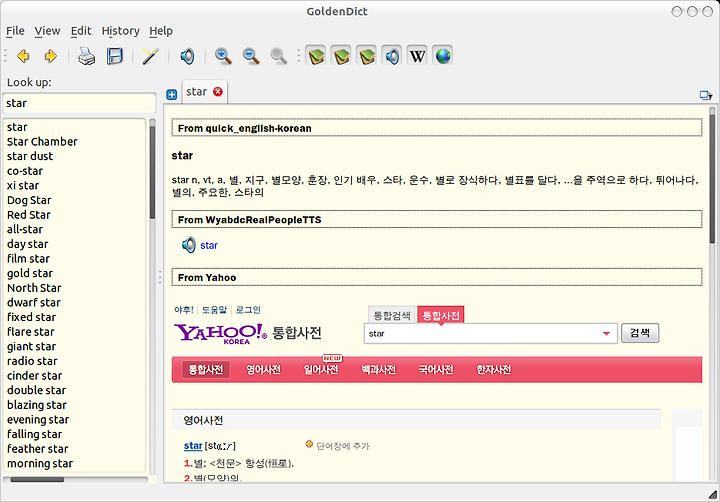Click the 야후! link
Screen dimensions: 720x502
pyautogui.click(x=184, y=310)
